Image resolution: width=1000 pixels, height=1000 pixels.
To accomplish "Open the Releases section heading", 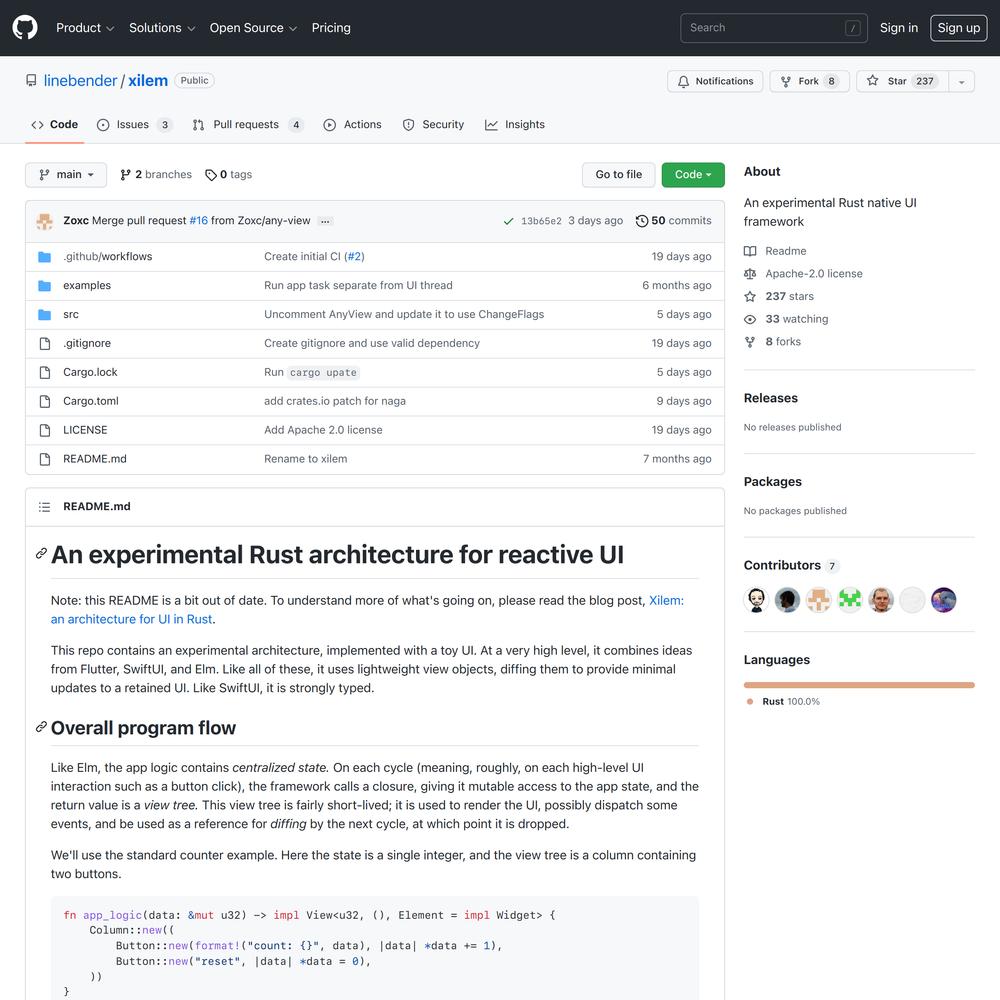I will [770, 399].
